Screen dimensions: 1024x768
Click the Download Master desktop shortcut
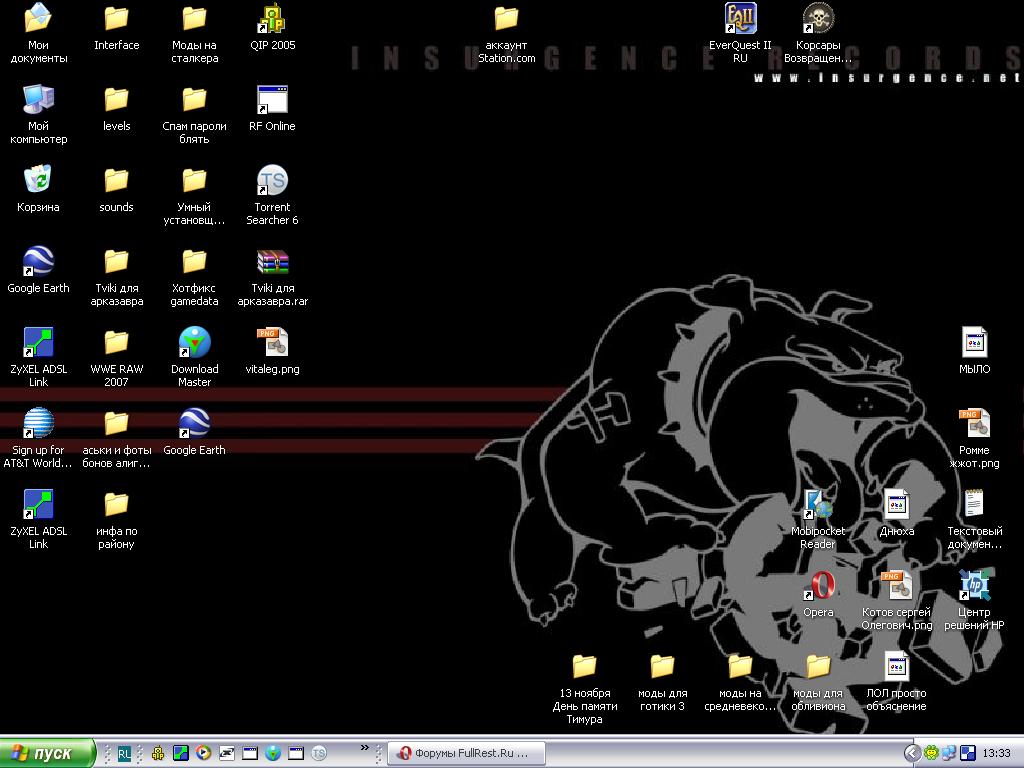click(194, 344)
